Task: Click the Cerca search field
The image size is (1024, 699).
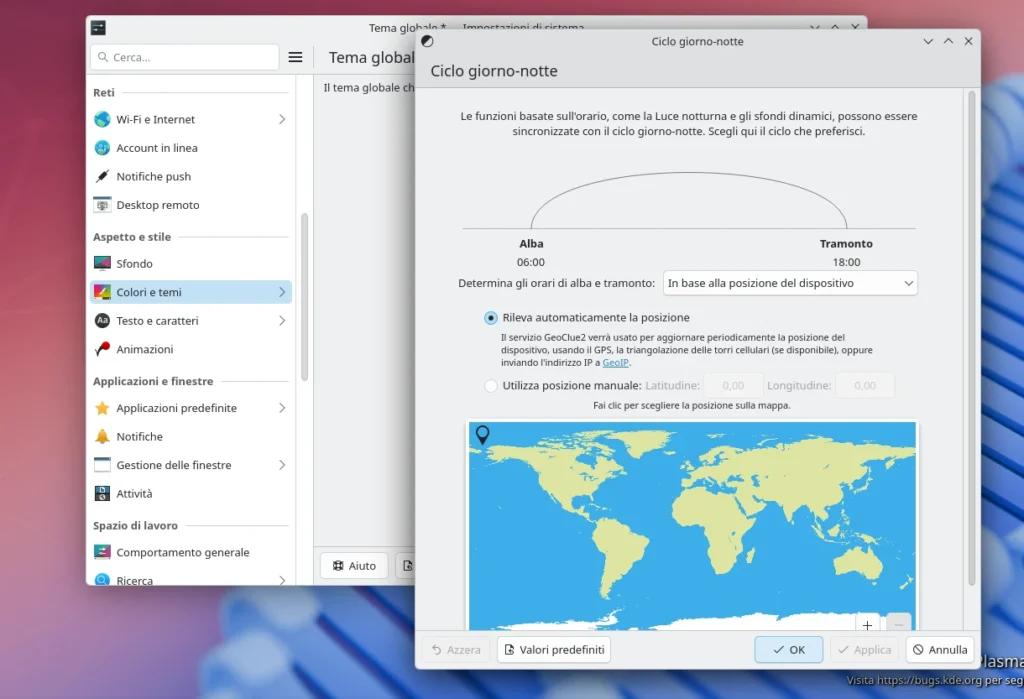Action: (x=184, y=57)
